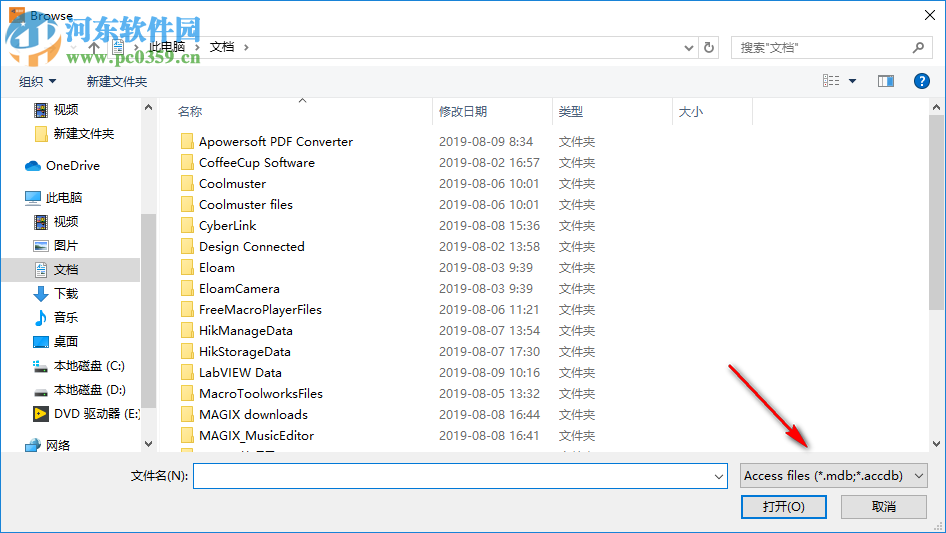Select the MAGIX downloads folder name
Image resolution: width=946 pixels, height=533 pixels.
point(253,415)
